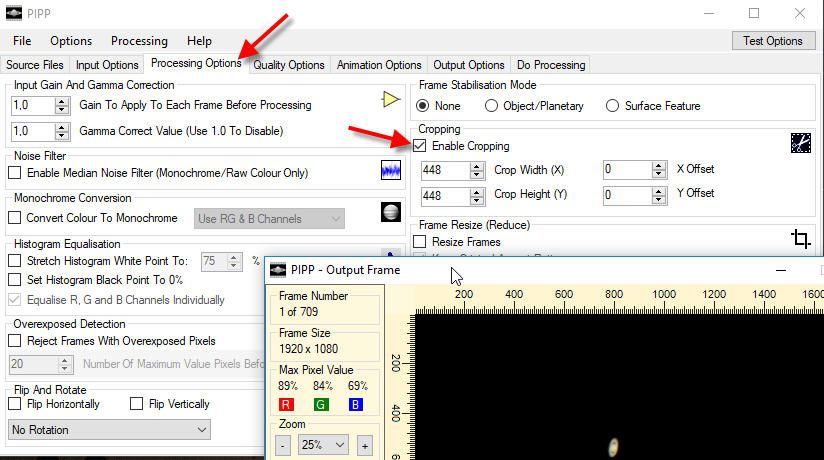
Task: Click the red R channel indicator
Action: [288, 404]
